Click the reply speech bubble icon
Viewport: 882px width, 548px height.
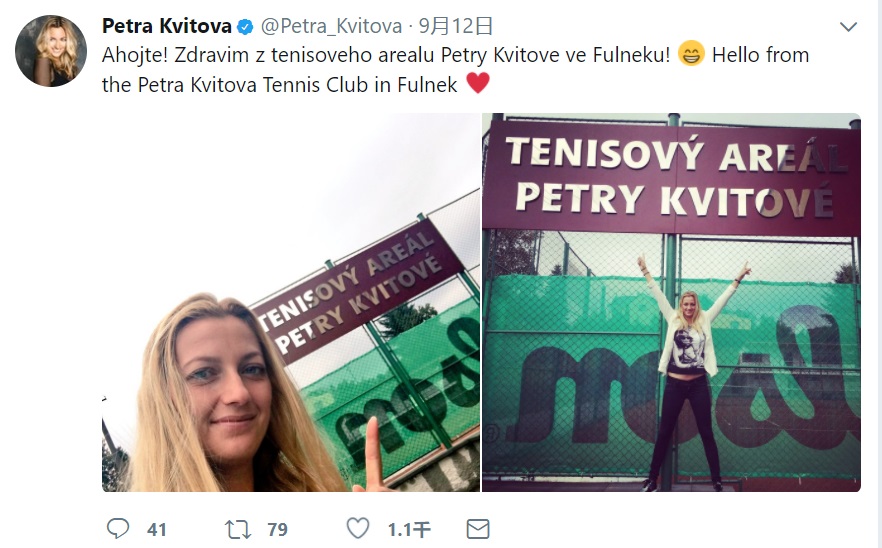[118, 529]
